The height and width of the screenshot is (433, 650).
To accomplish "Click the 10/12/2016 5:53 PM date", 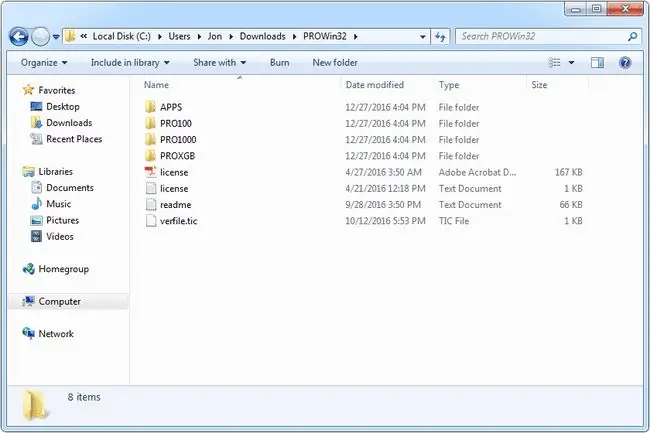I will [385, 221].
